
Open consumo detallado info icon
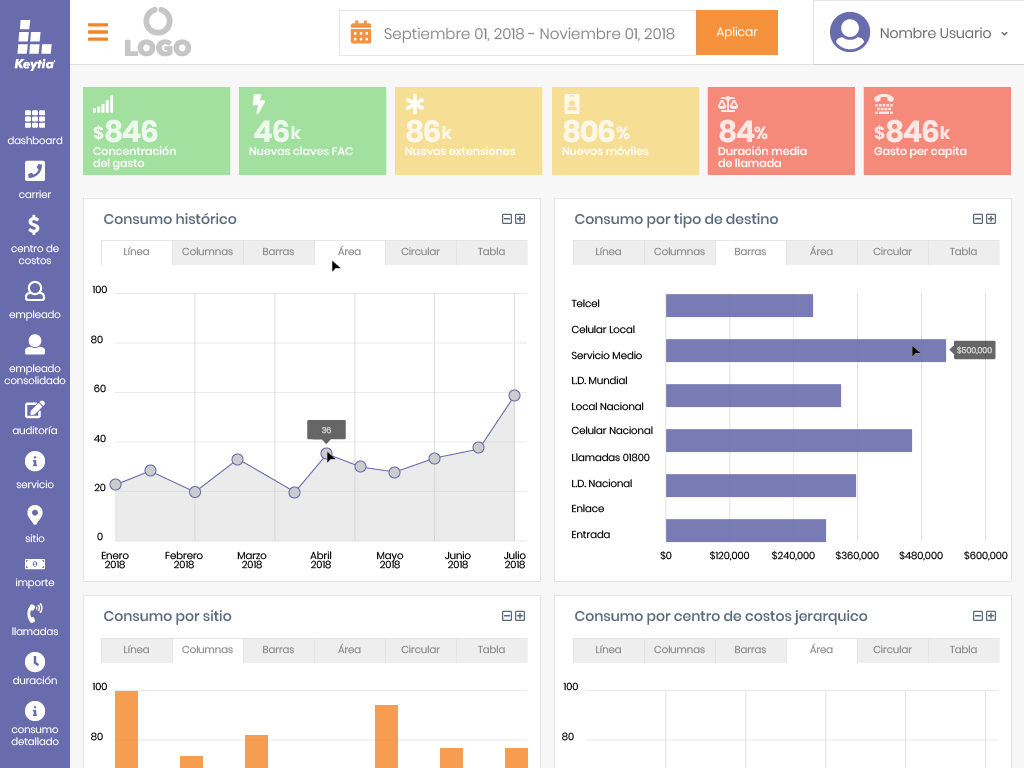(x=35, y=711)
